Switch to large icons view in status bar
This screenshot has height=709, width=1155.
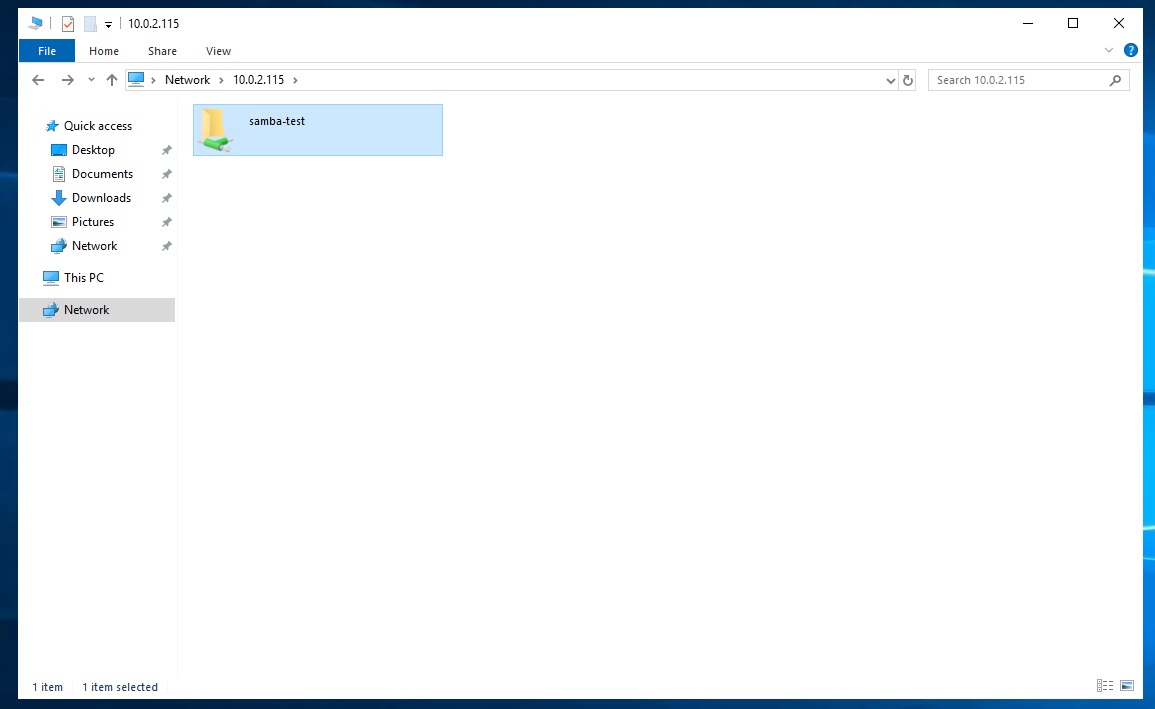[1127, 686]
